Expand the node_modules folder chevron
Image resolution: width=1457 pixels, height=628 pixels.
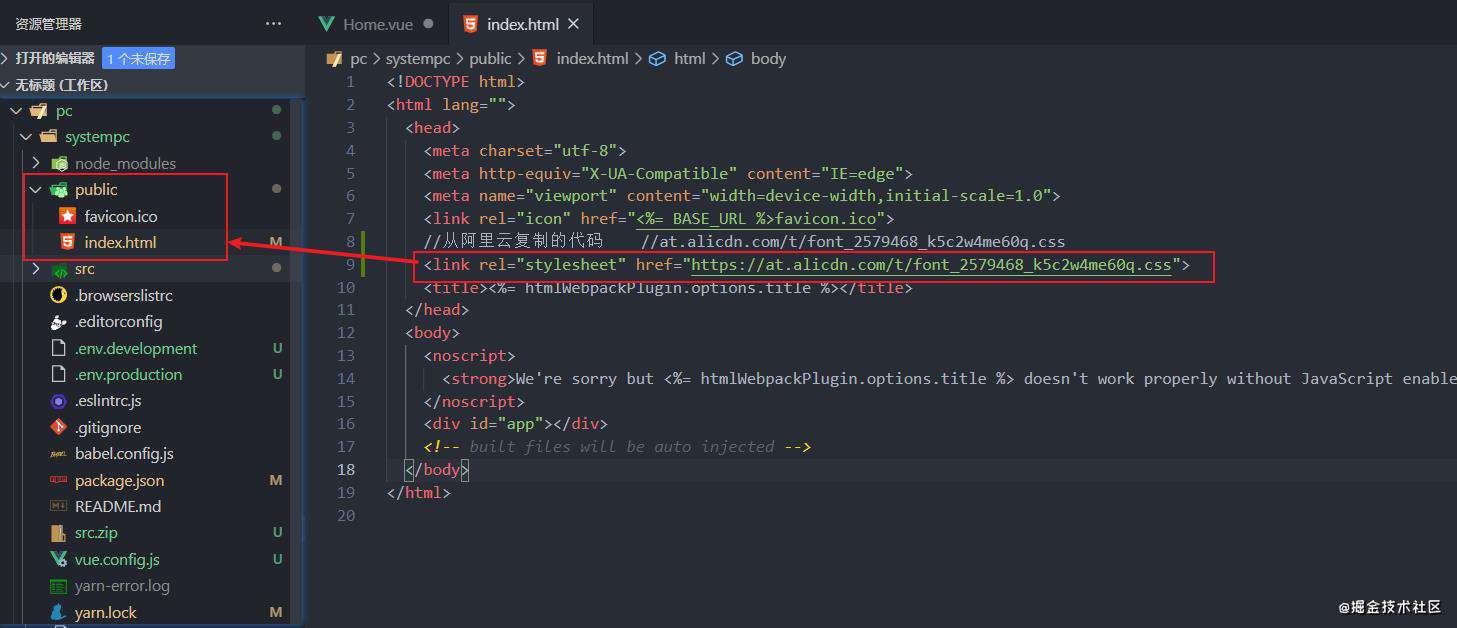(x=36, y=163)
